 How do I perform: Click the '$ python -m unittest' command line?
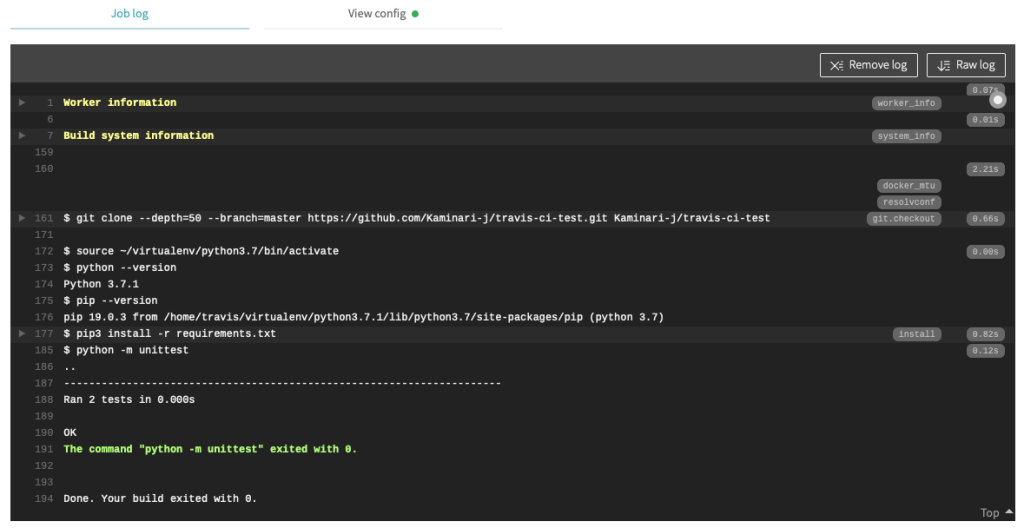click(125, 350)
